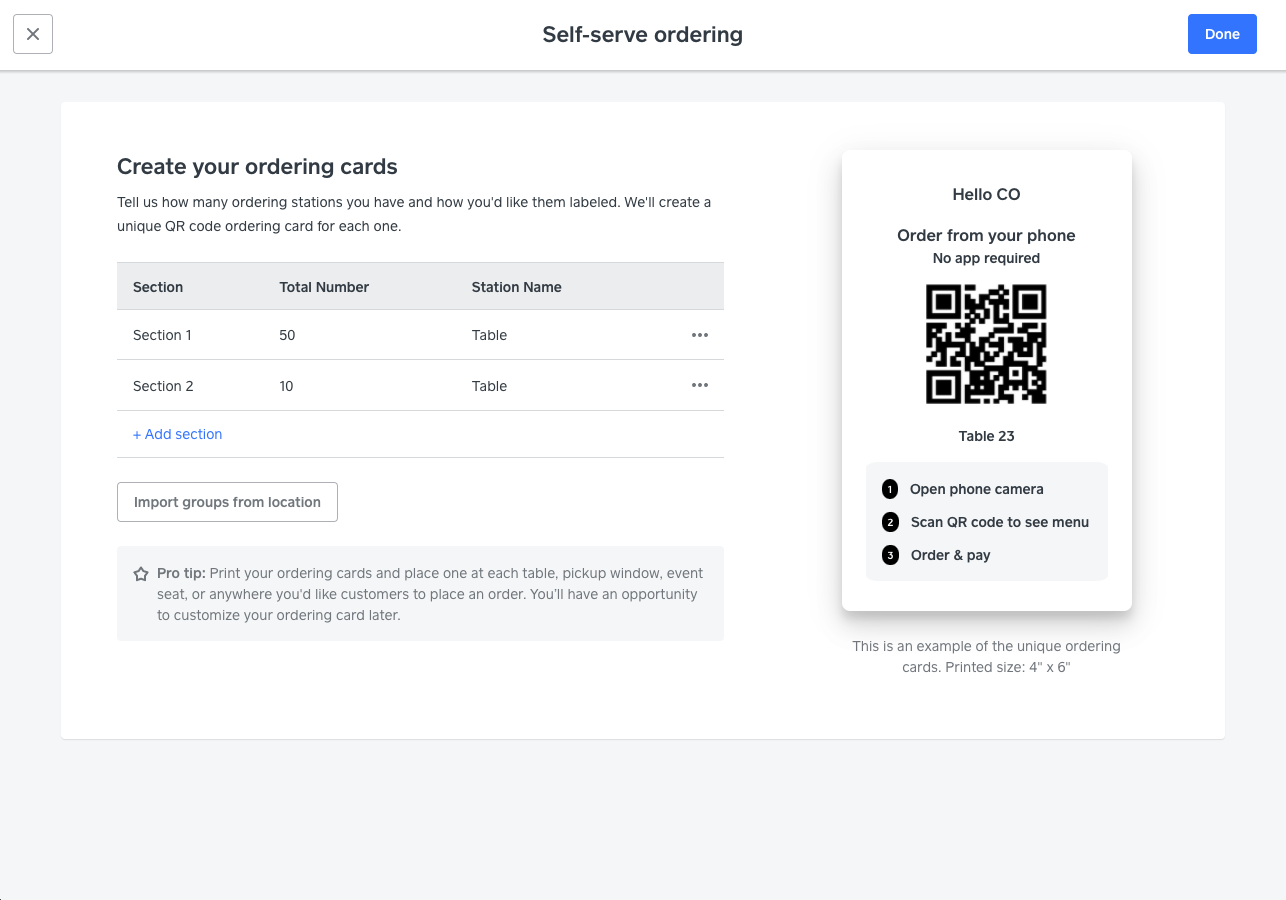
Task: Open Section 2 three-dot menu
Action: [x=700, y=386]
